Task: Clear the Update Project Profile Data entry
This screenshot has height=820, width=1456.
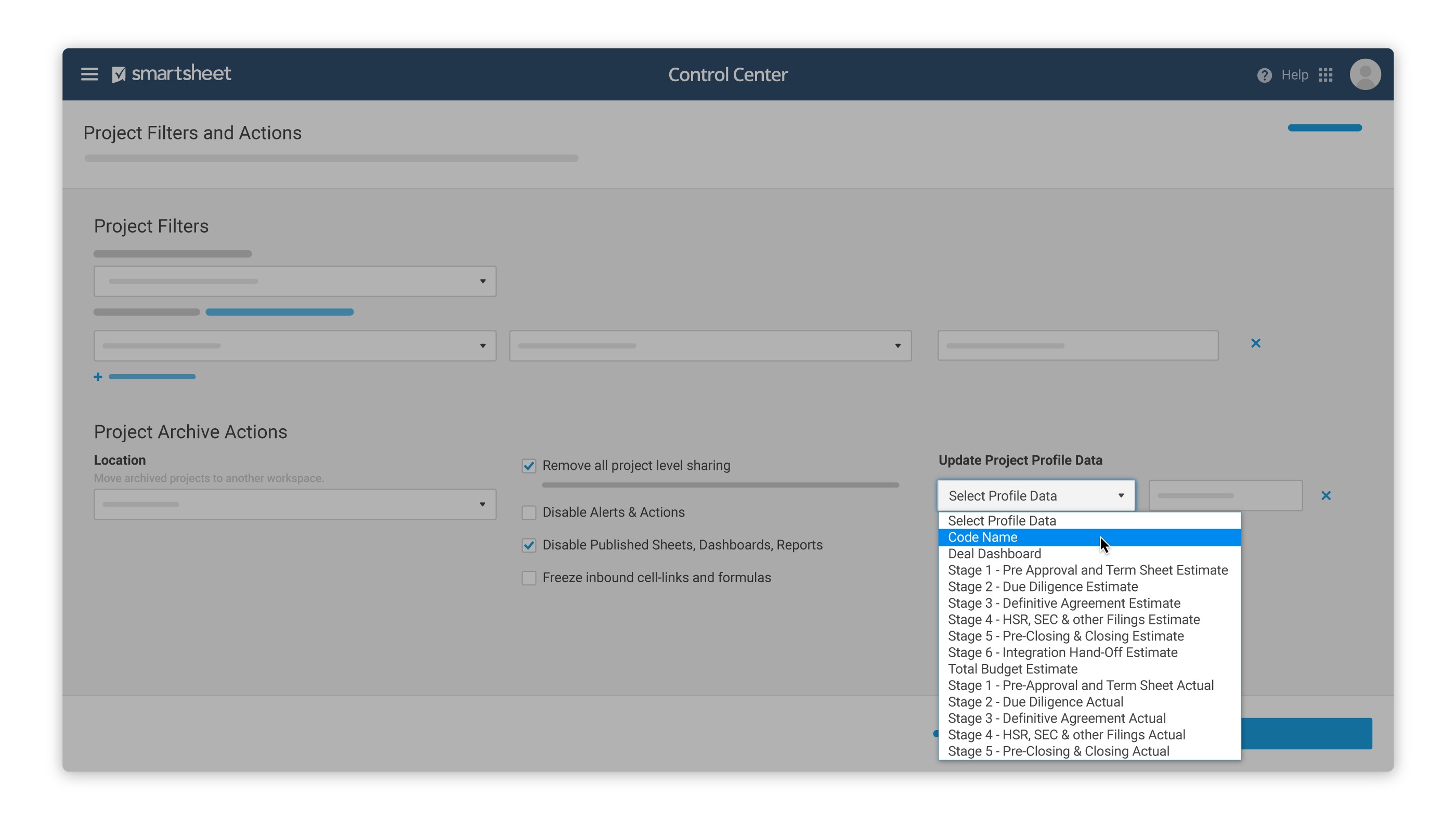Action: [1327, 495]
